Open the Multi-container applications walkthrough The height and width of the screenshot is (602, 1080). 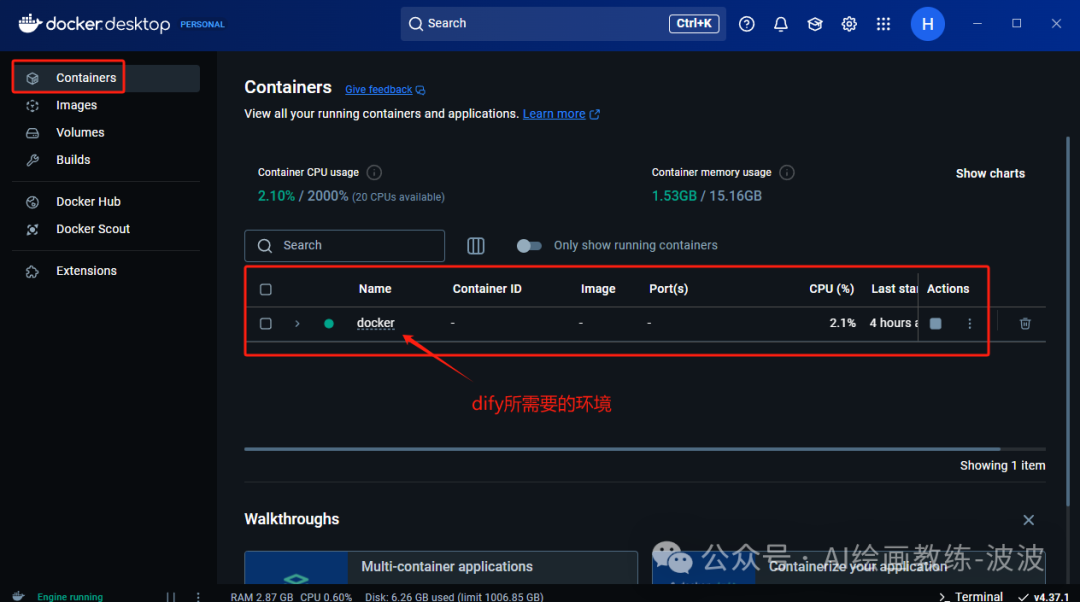(x=441, y=568)
